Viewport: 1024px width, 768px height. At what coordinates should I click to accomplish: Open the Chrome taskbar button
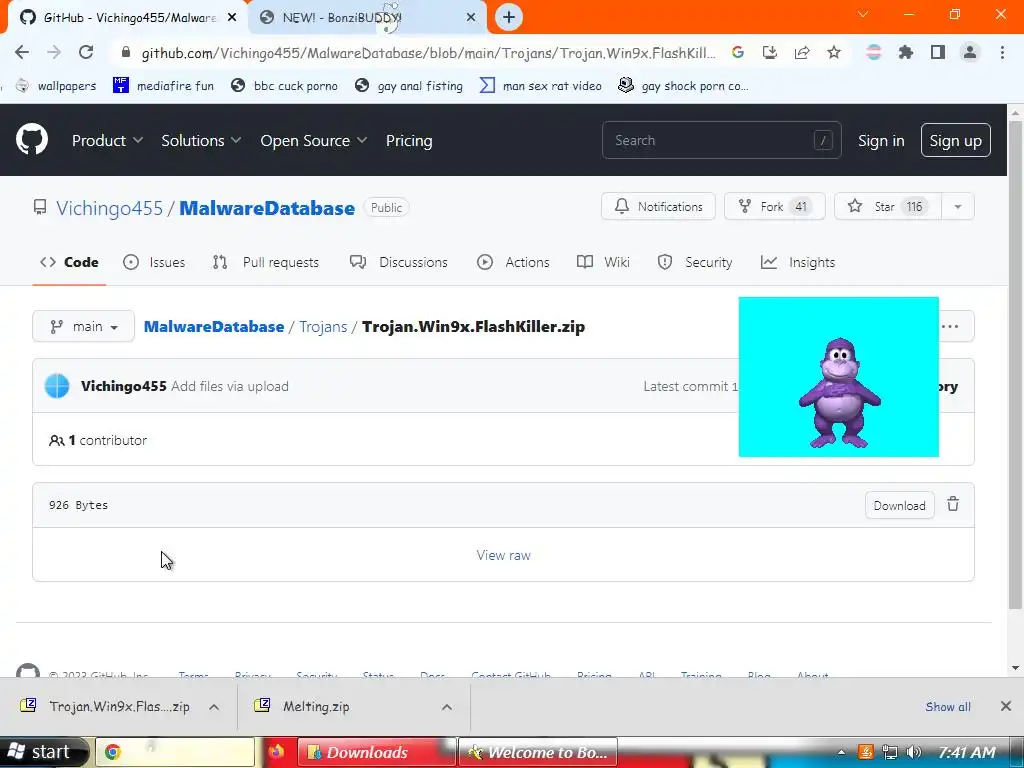[175, 752]
